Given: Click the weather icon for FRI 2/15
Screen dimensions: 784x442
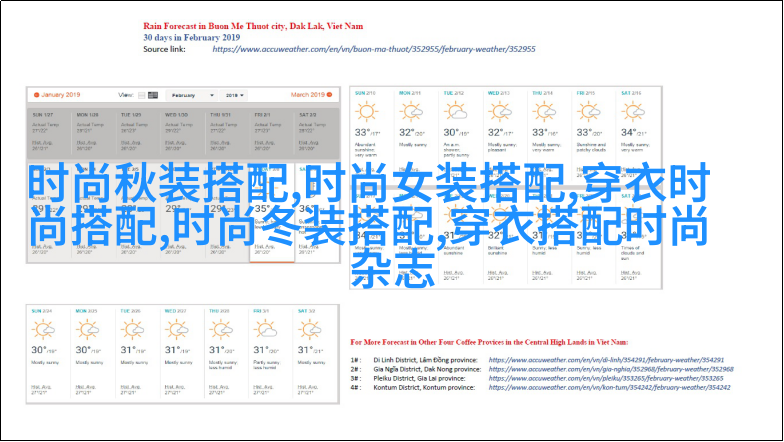Looking at the screenshot, I should [x=588, y=111].
